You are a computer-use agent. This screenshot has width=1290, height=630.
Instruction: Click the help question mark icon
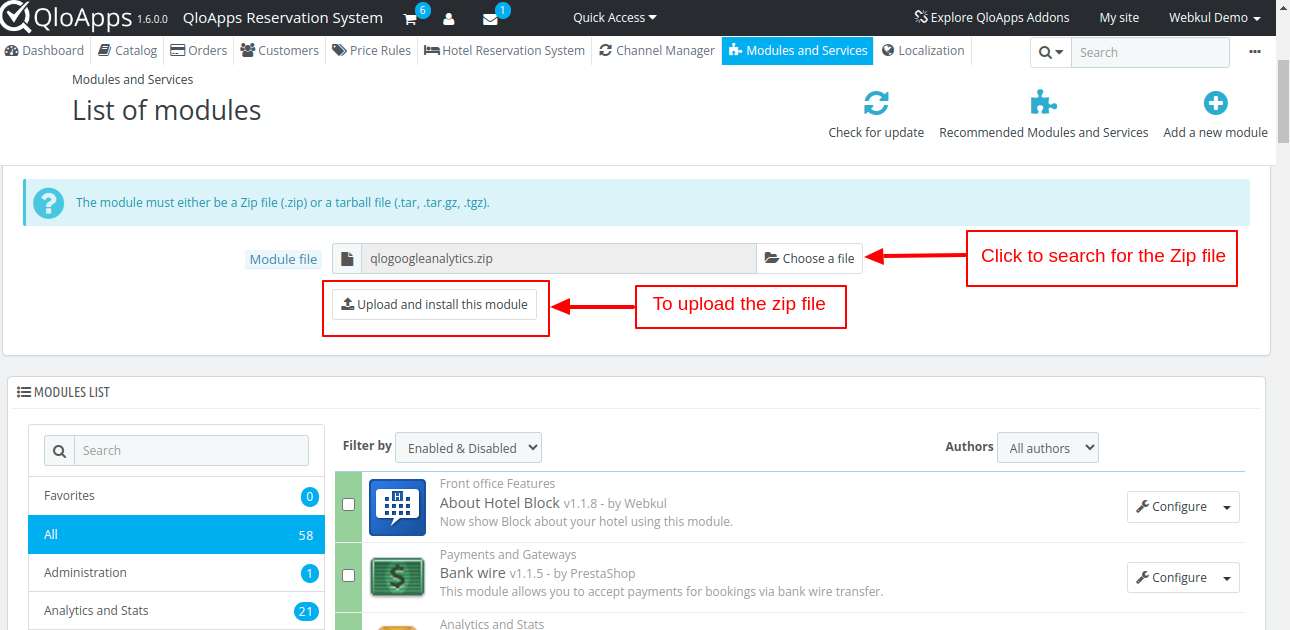click(48, 202)
